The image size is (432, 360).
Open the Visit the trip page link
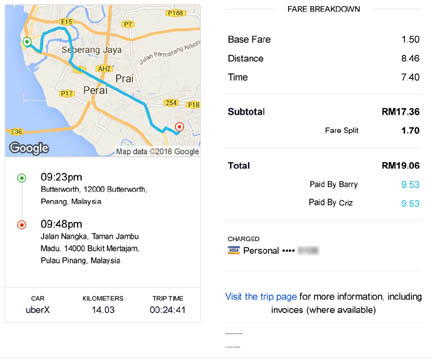coord(261,296)
